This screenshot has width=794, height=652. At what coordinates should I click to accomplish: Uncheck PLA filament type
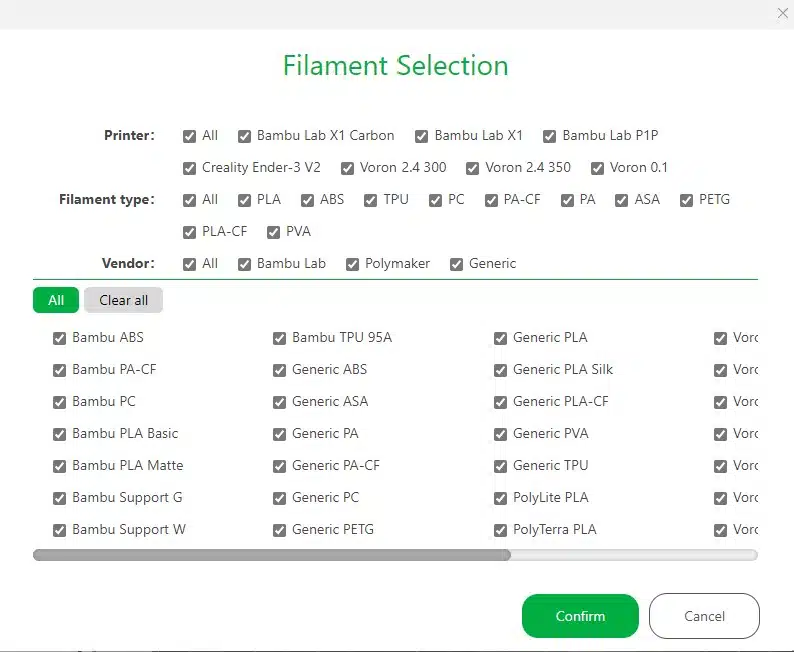click(x=245, y=200)
